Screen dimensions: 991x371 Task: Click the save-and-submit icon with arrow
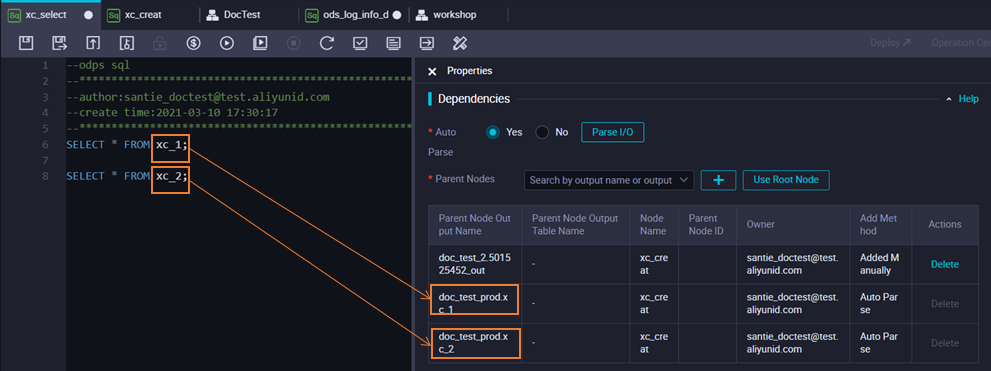pos(59,43)
